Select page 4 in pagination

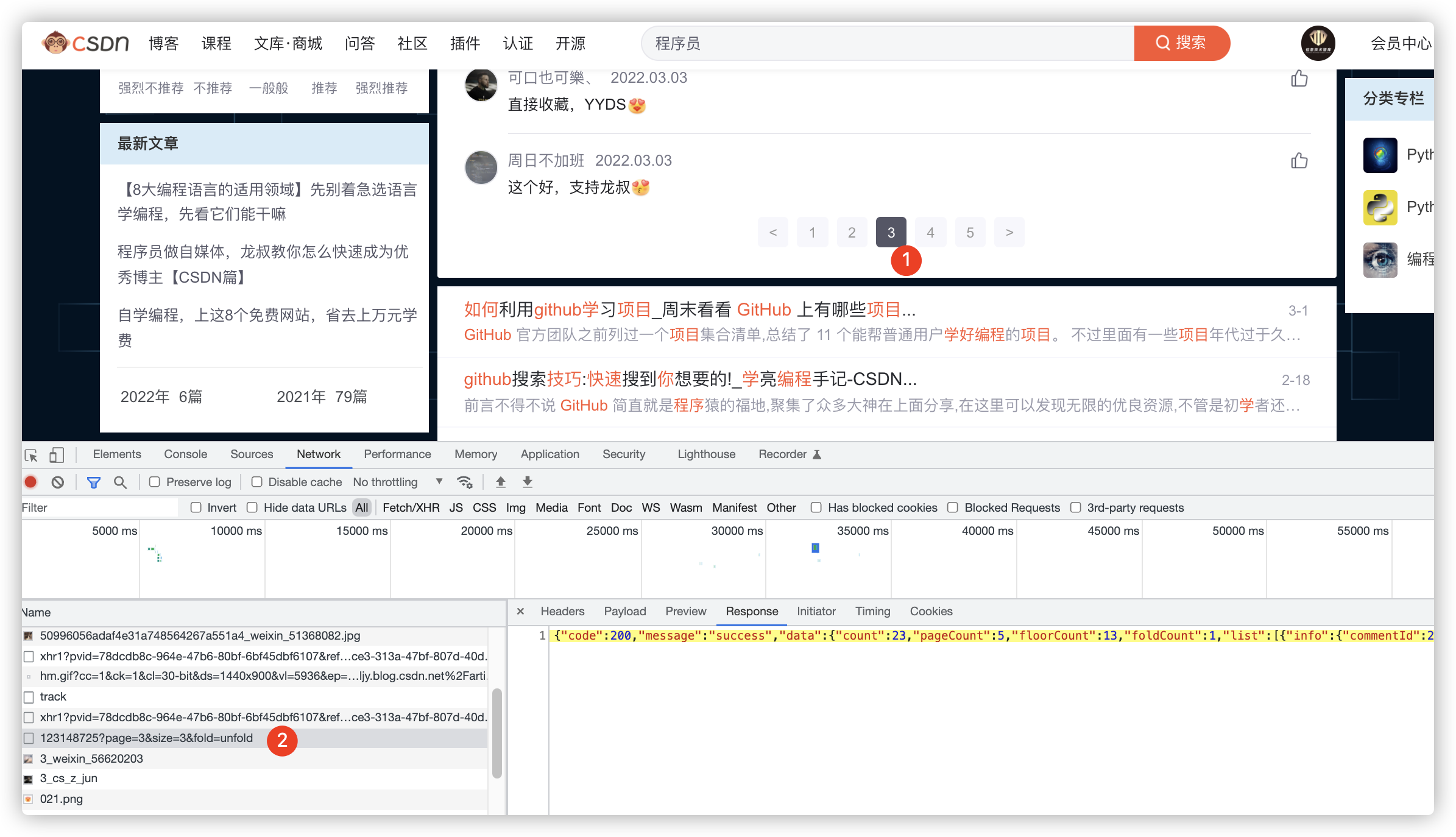coord(930,232)
